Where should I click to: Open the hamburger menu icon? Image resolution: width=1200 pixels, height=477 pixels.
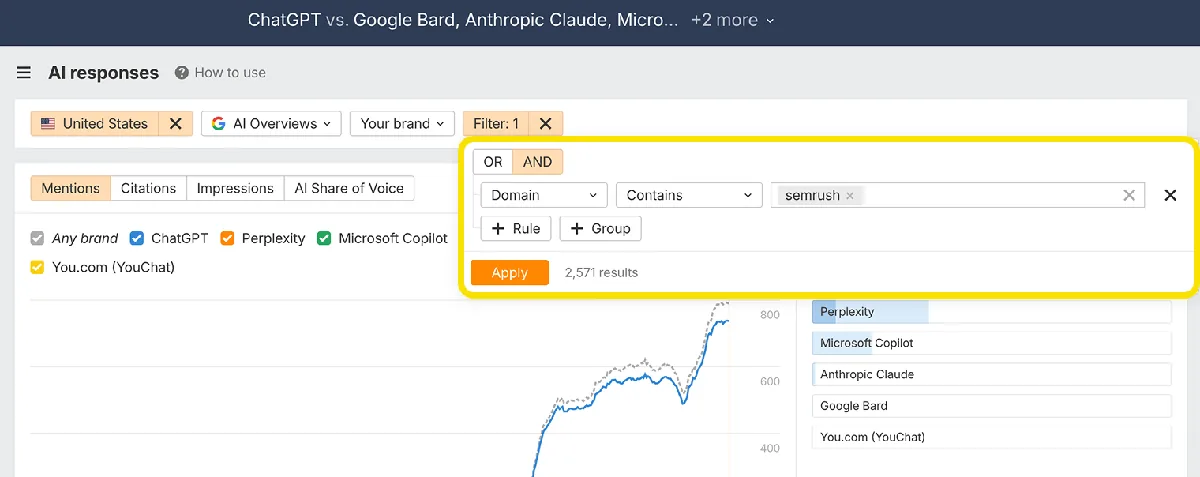(24, 73)
